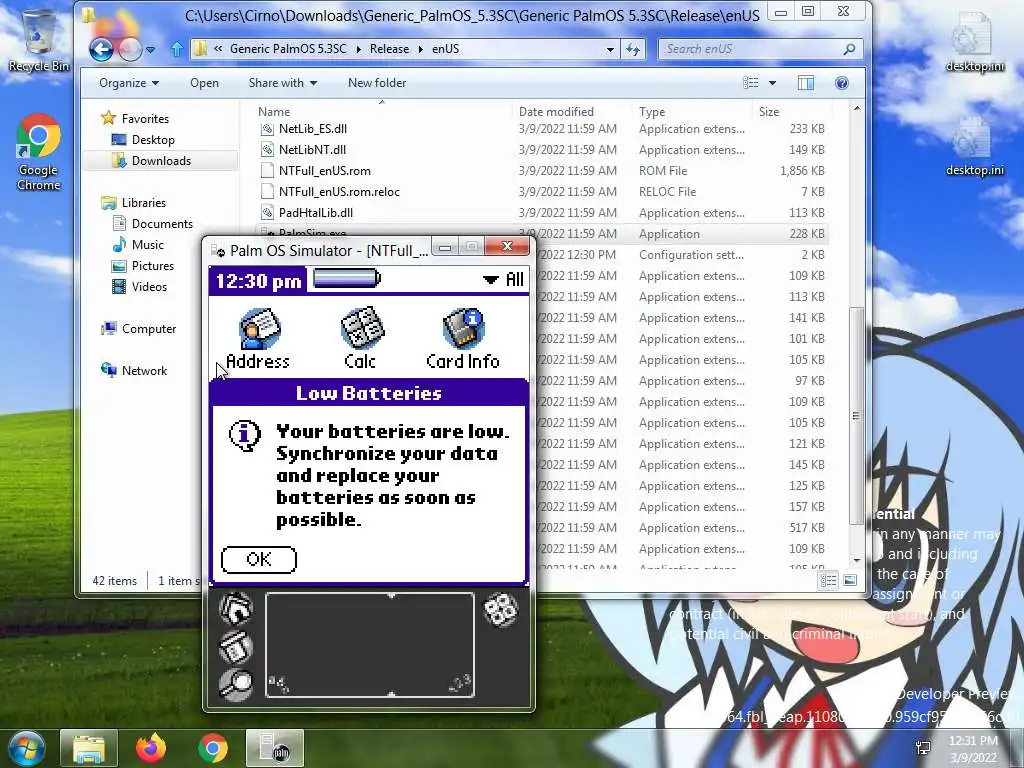
Task: Open the Windows Start button
Action: tap(26, 748)
